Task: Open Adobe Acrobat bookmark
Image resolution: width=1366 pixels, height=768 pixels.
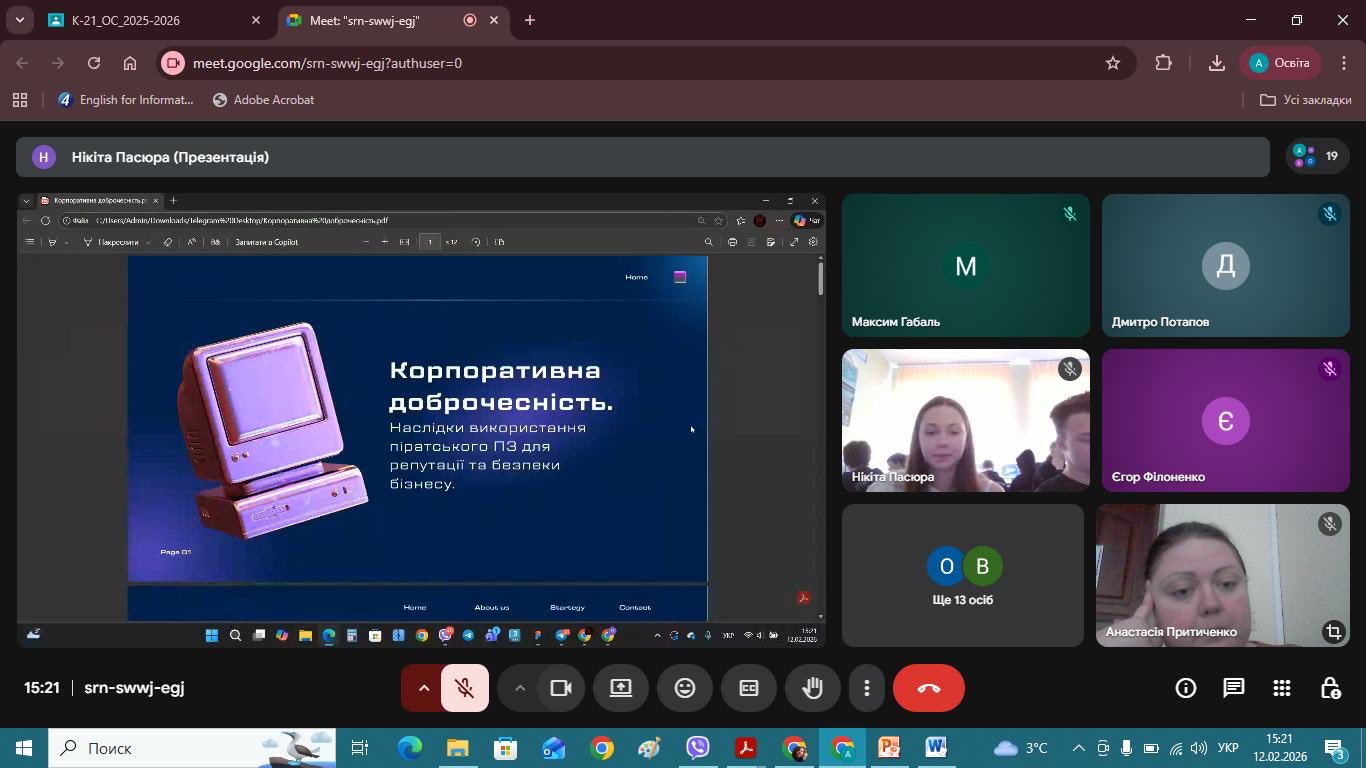Action: tap(263, 100)
